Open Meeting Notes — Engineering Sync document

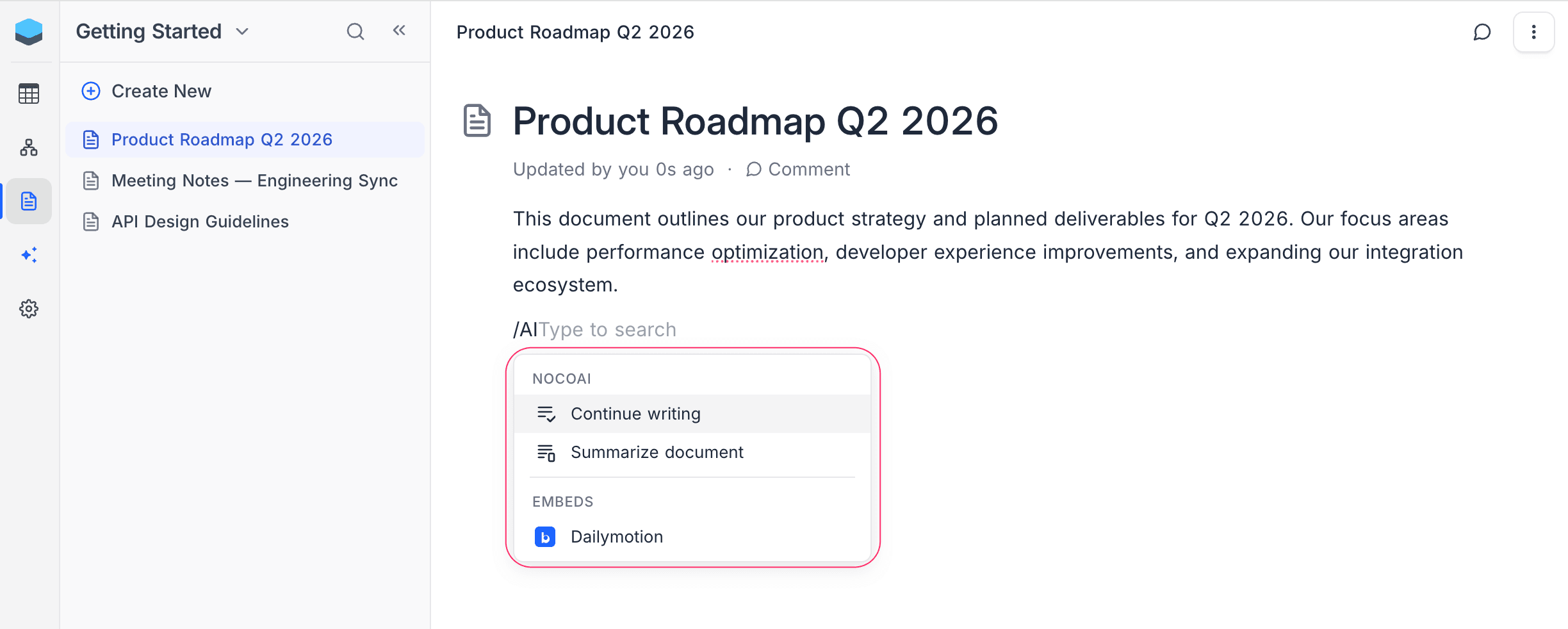coord(254,181)
